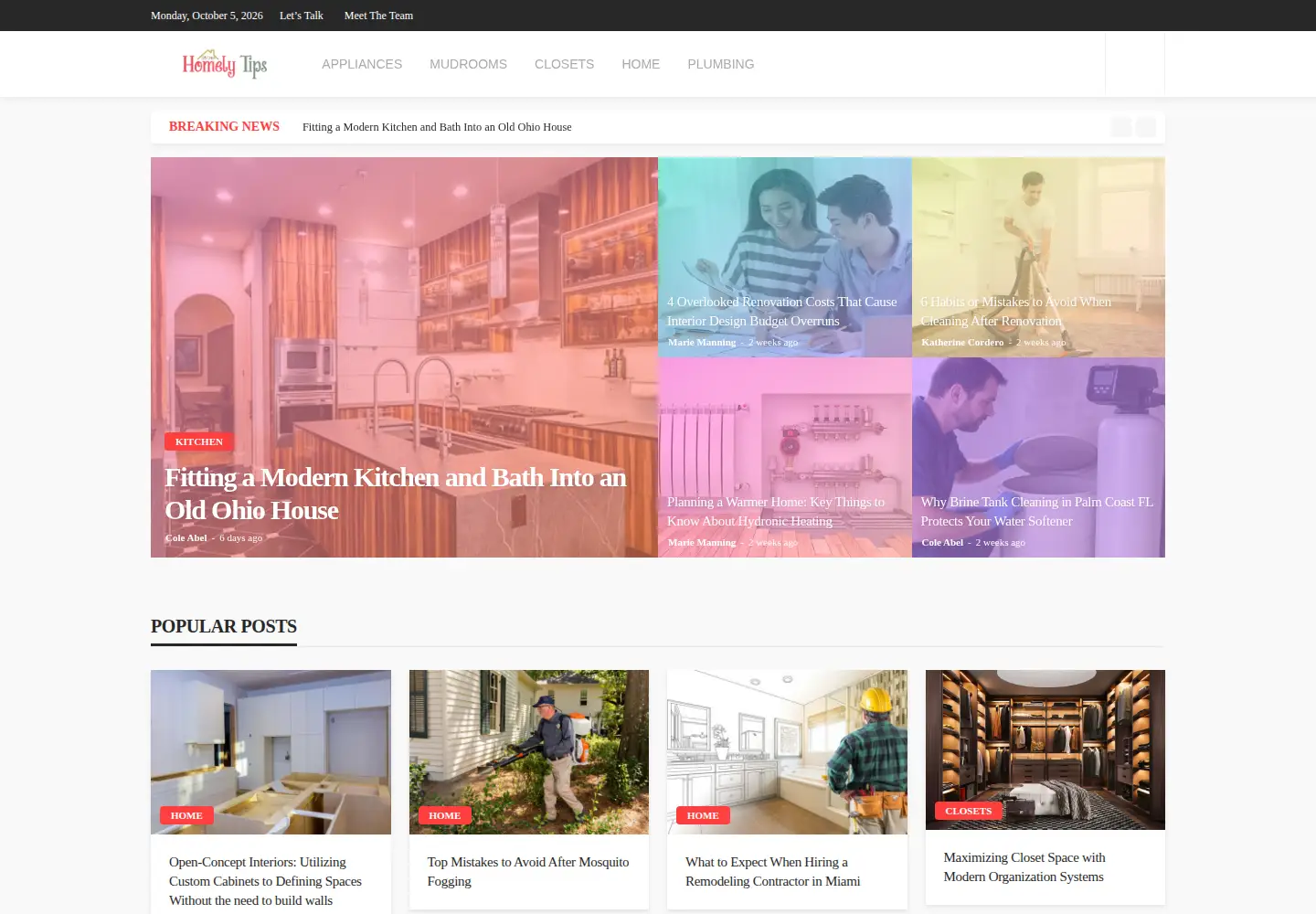The width and height of the screenshot is (1316, 914).
Task: Open Cole Abel under kitchen feature
Action: [186, 537]
